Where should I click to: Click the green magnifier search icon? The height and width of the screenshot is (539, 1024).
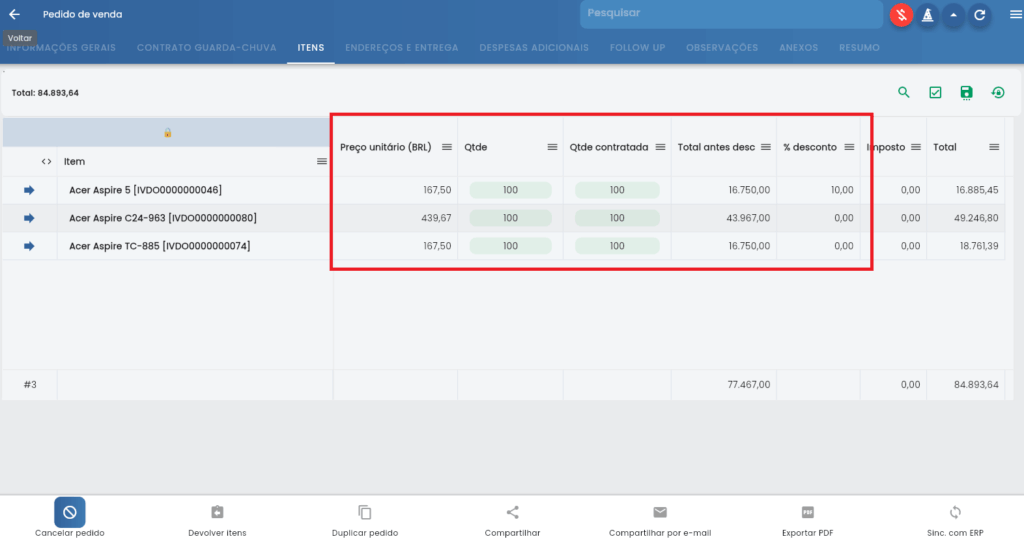pyautogui.click(x=904, y=92)
